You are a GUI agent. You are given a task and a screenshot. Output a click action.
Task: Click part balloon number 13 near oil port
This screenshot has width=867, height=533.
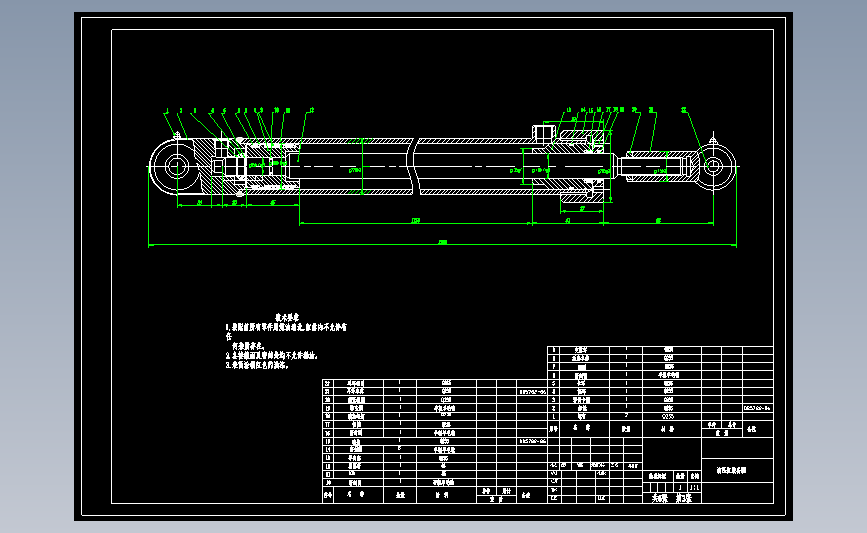pyautogui.click(x=568, y=111)
